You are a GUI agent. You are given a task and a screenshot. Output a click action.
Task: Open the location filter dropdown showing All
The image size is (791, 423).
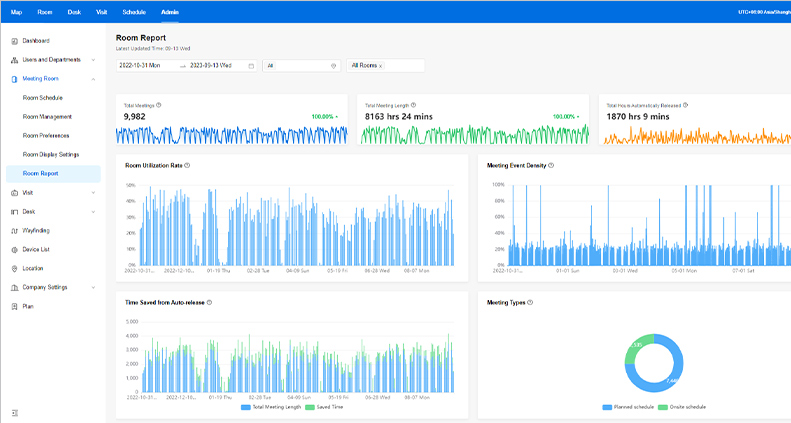pos(301,66)
